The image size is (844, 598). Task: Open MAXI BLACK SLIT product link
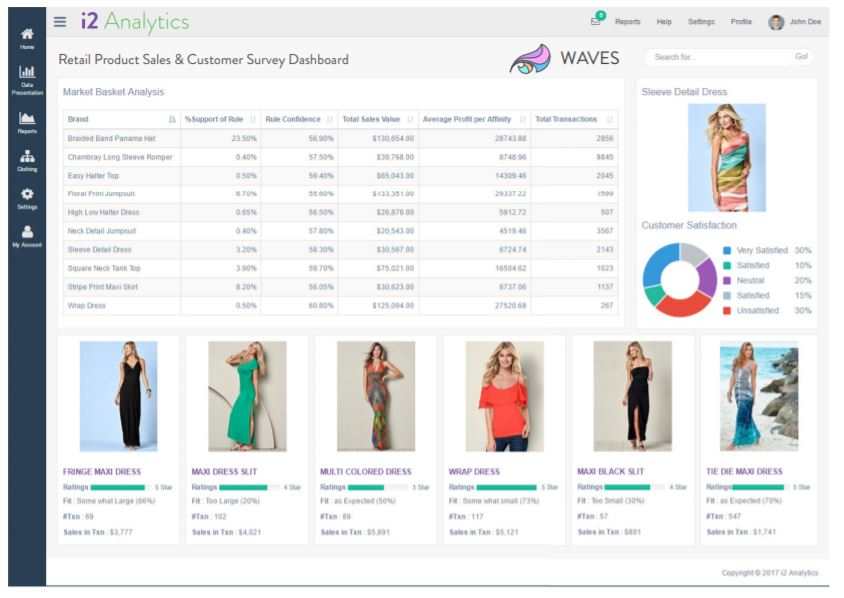point(610,472)
